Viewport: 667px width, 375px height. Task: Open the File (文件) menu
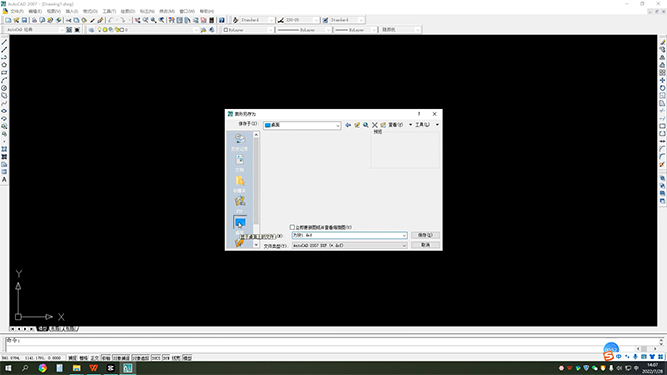click(17, 11)
